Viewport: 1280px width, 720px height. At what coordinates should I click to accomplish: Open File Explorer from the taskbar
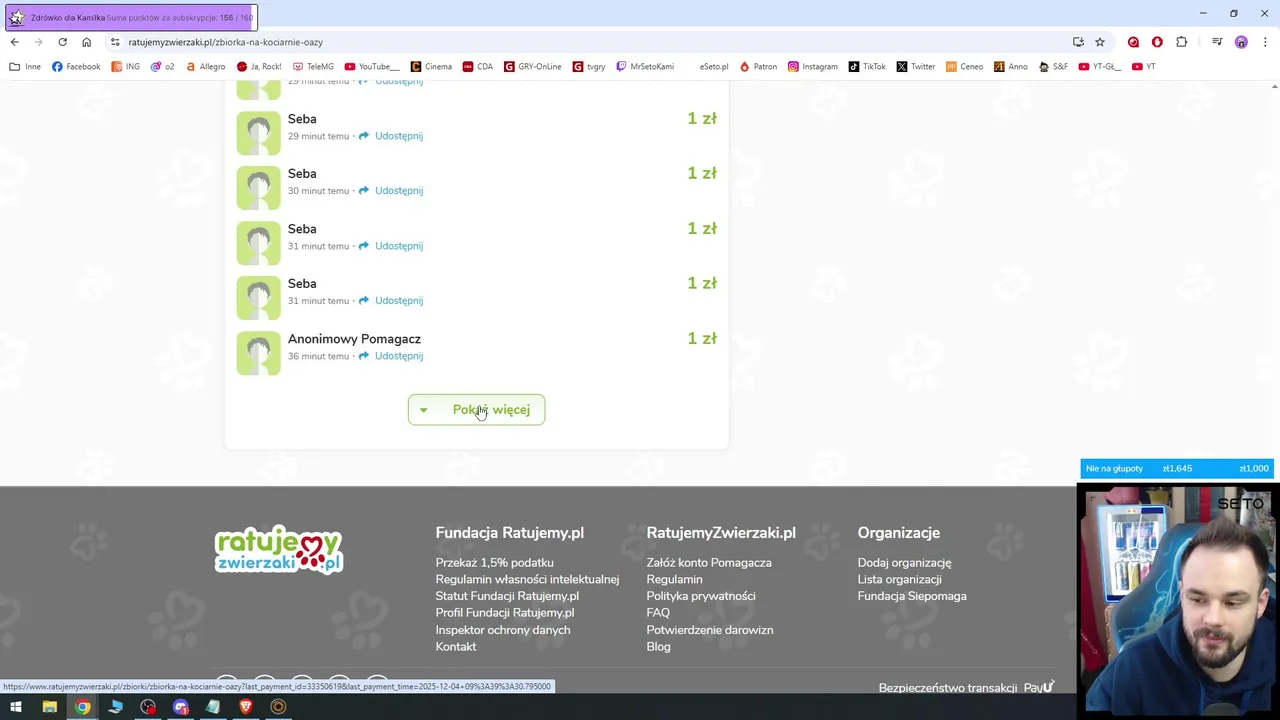(49, 707)
